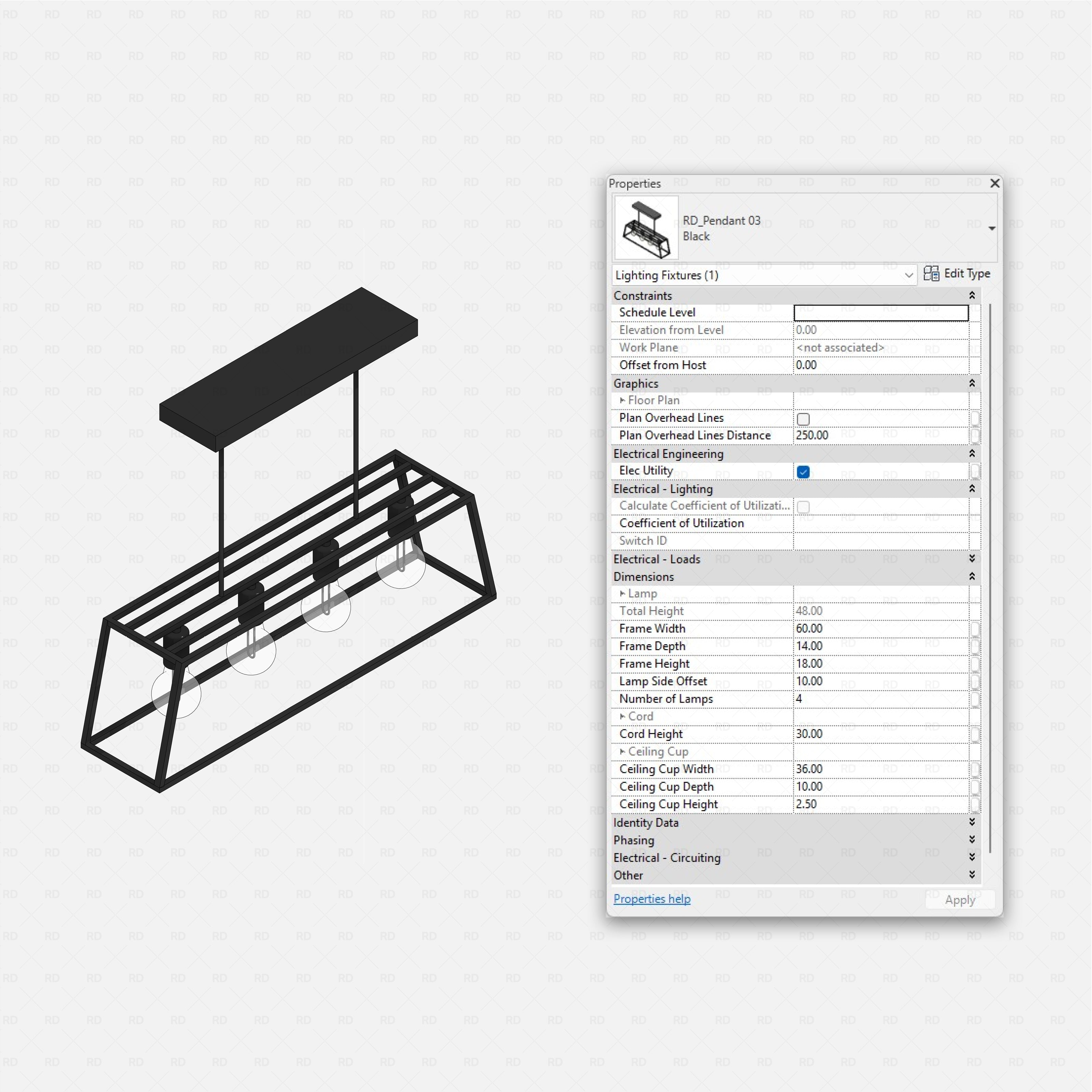Close the Properties palette
1092x1092 pixels.
[995, 183]
